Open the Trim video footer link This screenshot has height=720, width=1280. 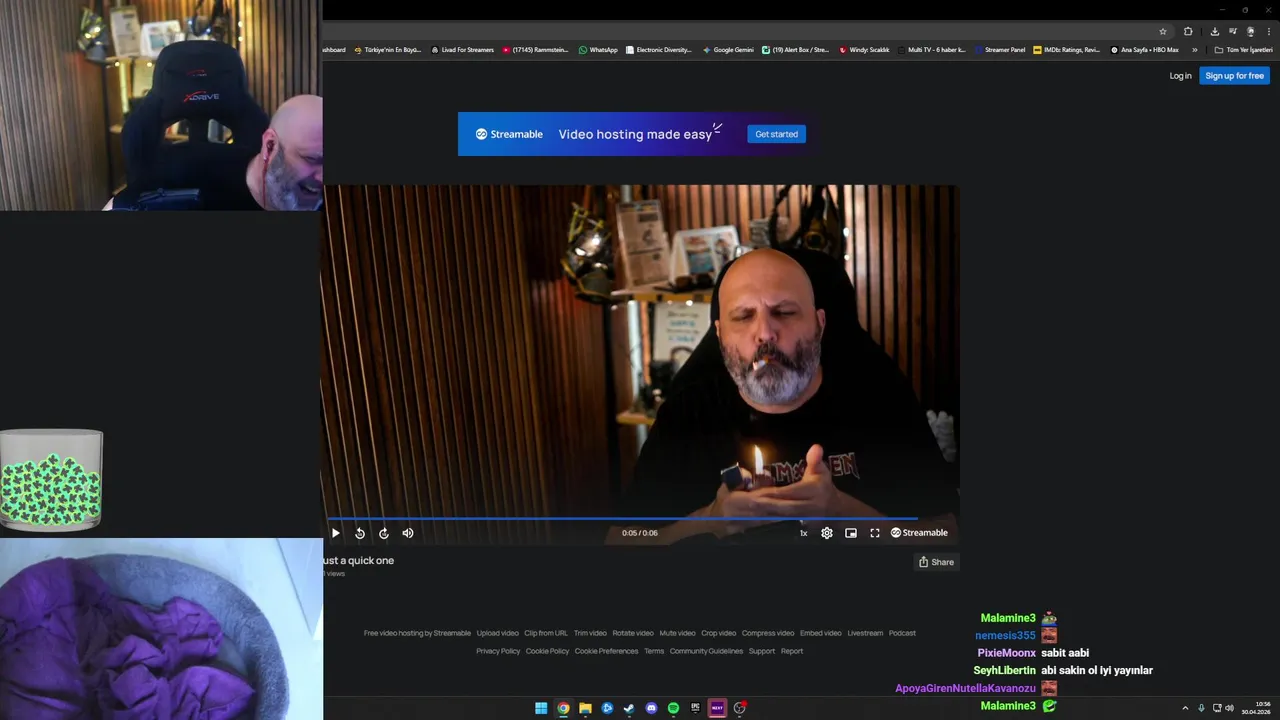(590, 633)
